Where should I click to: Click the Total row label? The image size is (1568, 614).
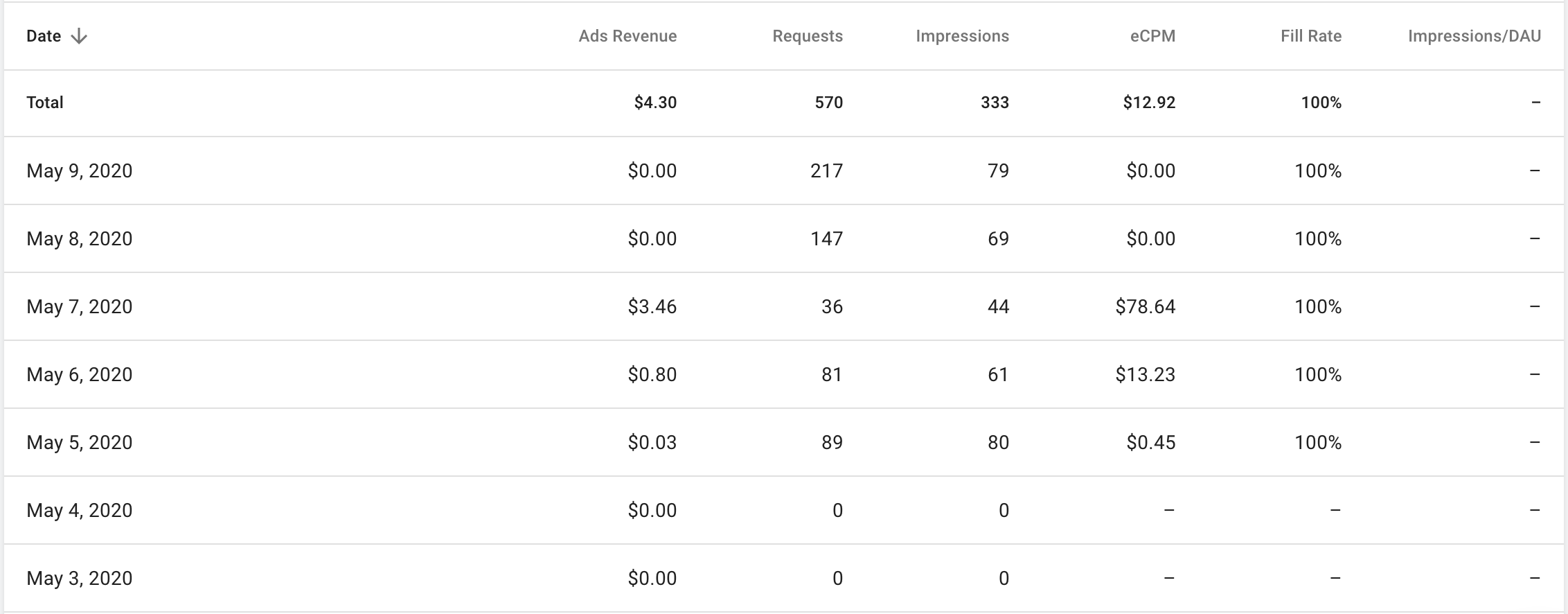click(45, 103)
